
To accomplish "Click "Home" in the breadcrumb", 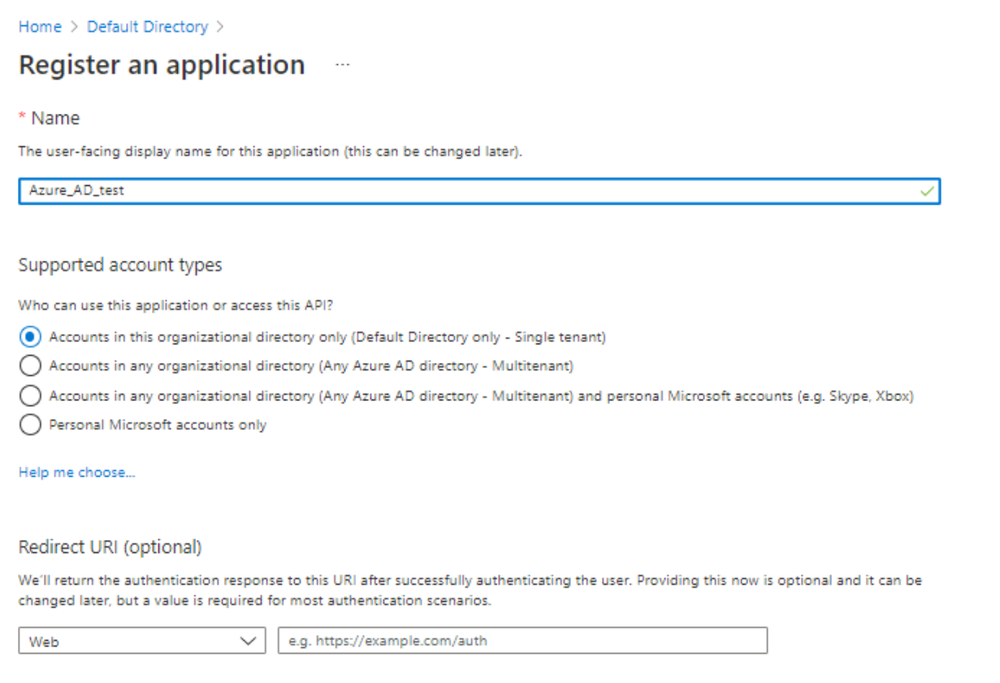I will (40, 26).
